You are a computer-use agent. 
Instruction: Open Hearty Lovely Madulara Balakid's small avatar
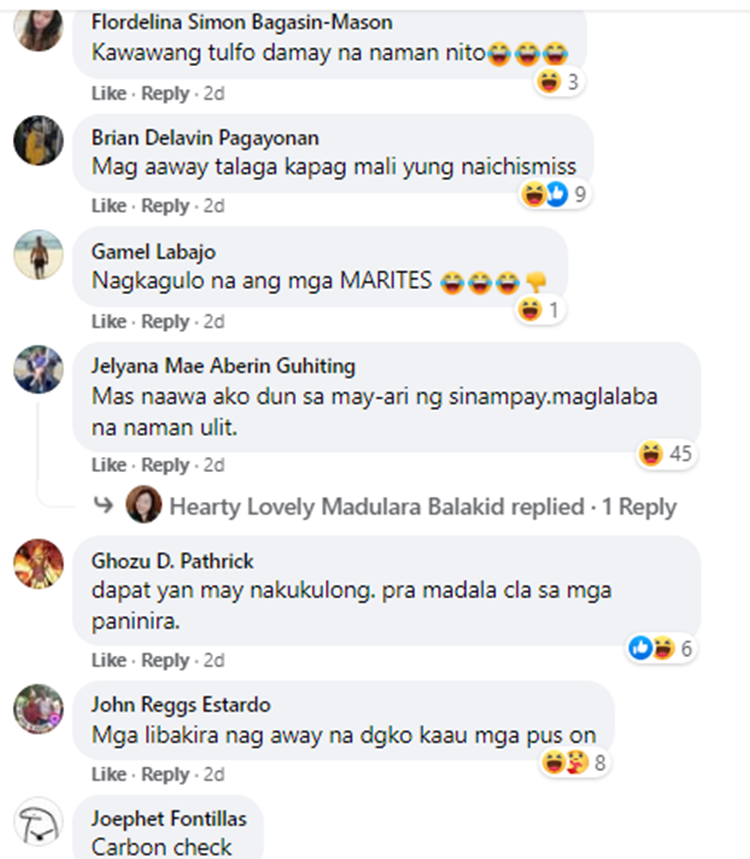144,505
